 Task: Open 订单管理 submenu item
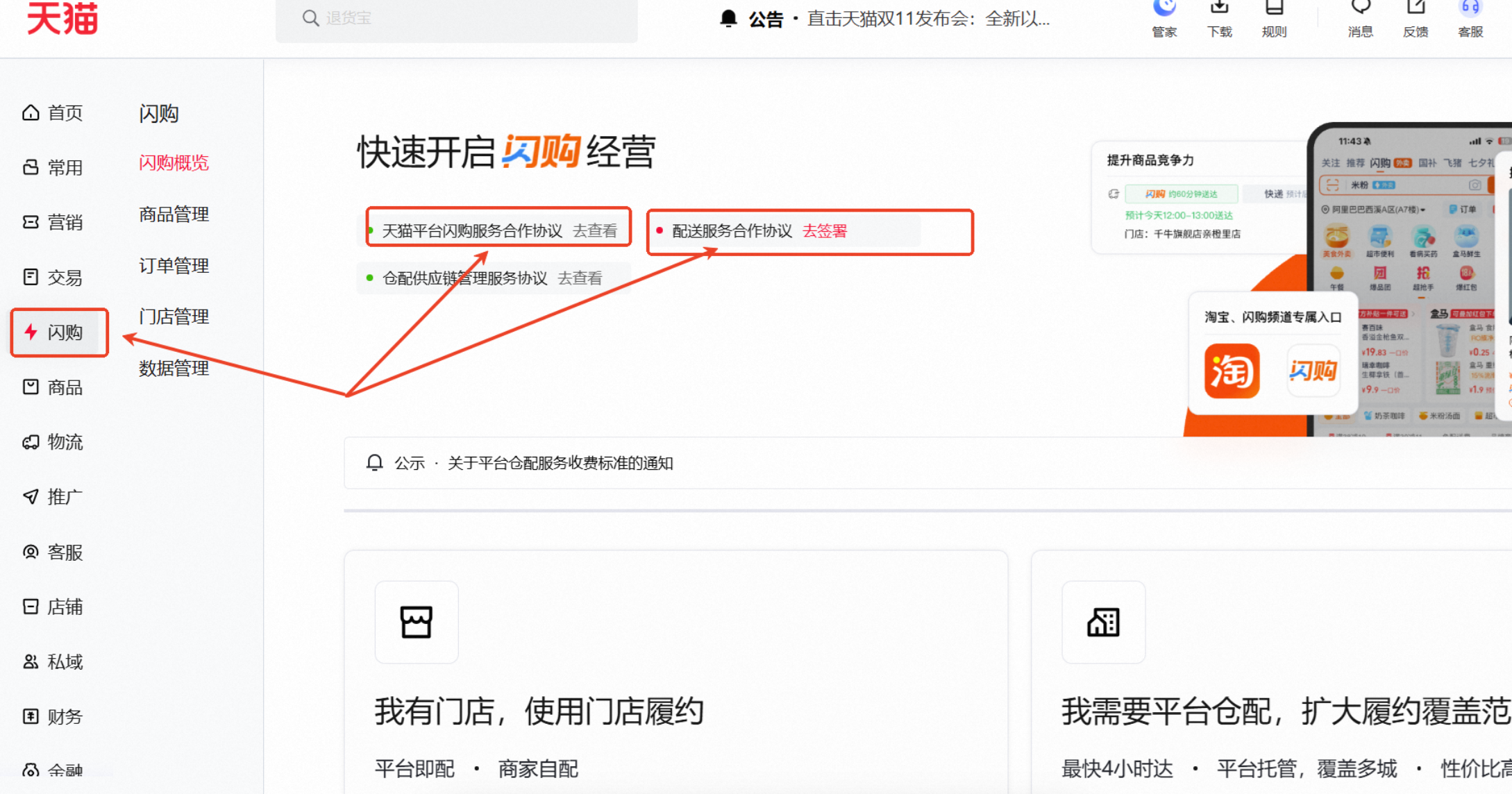coord(174,266)
